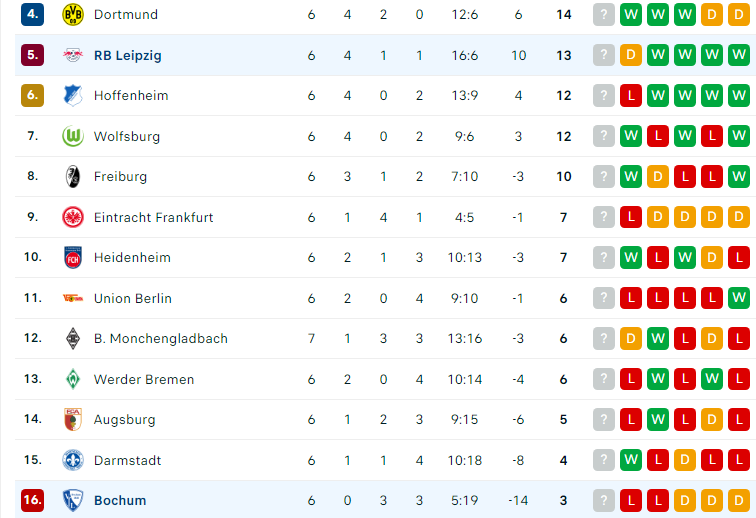Open Hoffenheim's team crest icon
This screenshot has width=756, height=518.
pyautogui.click(x=73, y=95)
